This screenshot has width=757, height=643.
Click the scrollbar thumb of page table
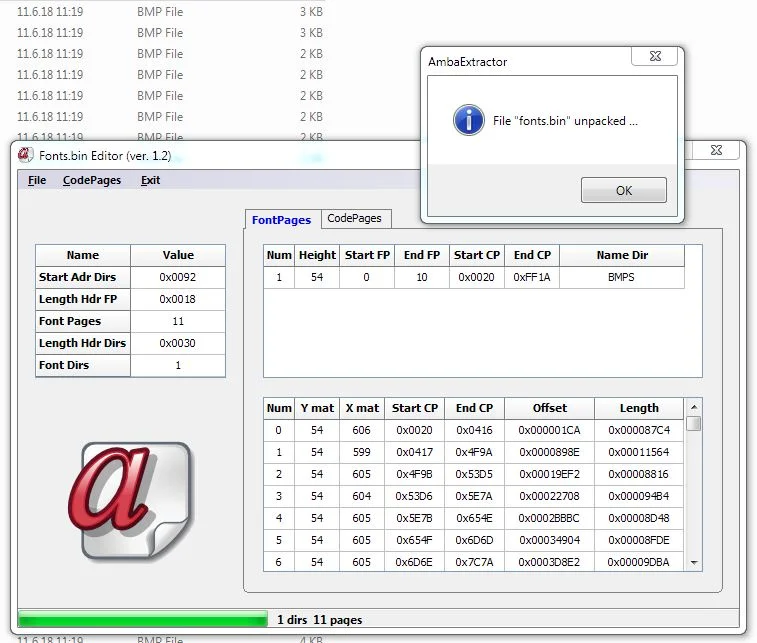(x=694, y=423)
